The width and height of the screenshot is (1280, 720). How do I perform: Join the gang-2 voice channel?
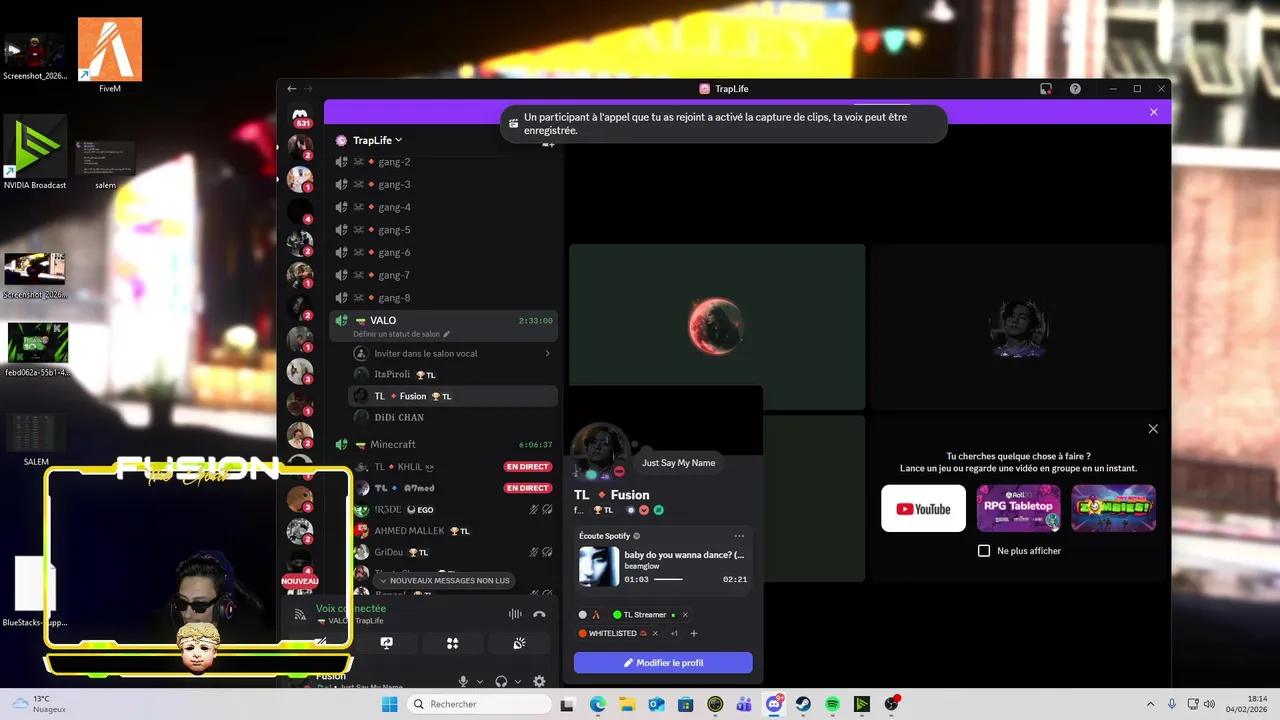(443, 162)
